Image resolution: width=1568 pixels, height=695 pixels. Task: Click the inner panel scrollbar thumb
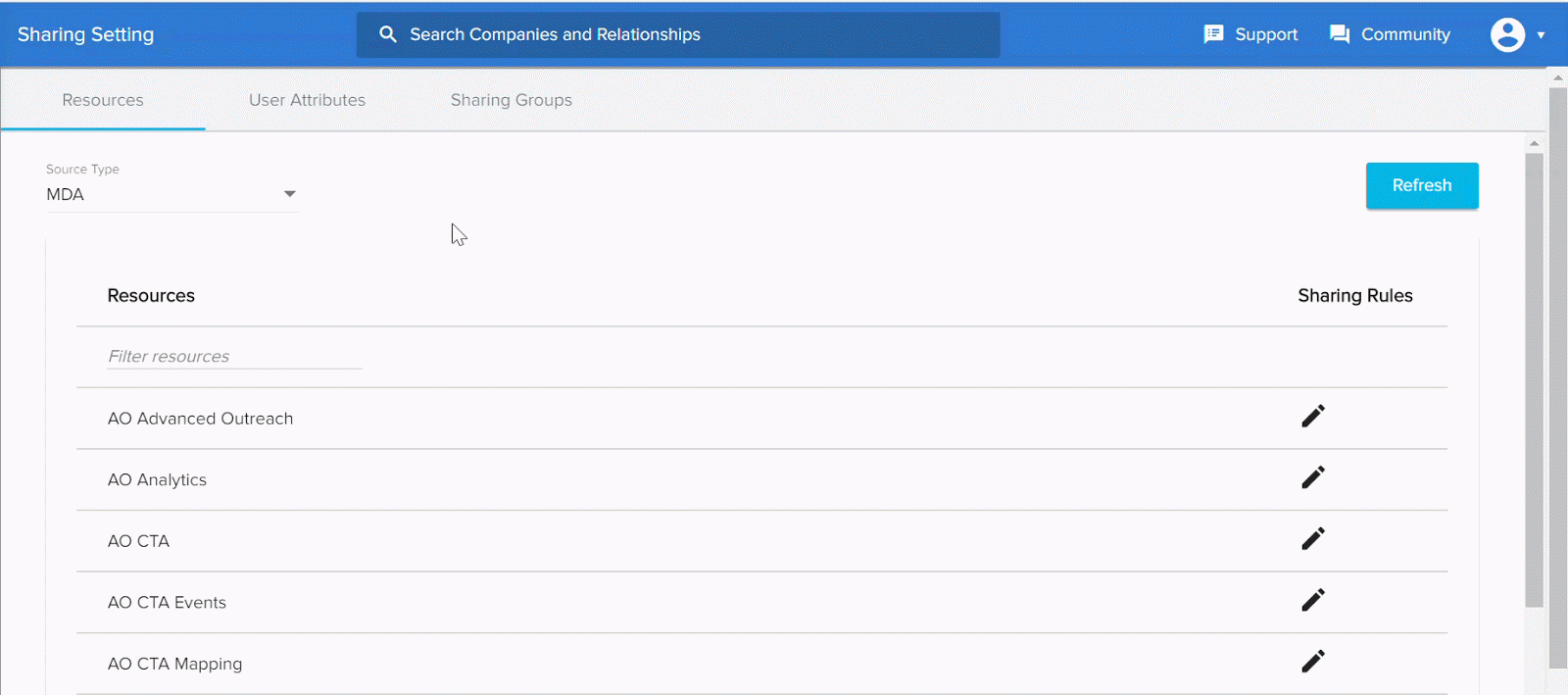click(1534, 379)
